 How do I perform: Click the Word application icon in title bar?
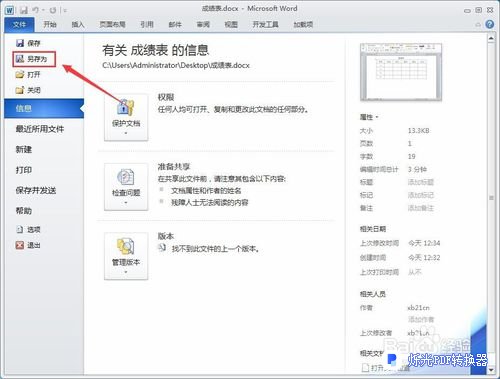click(9, 10)
